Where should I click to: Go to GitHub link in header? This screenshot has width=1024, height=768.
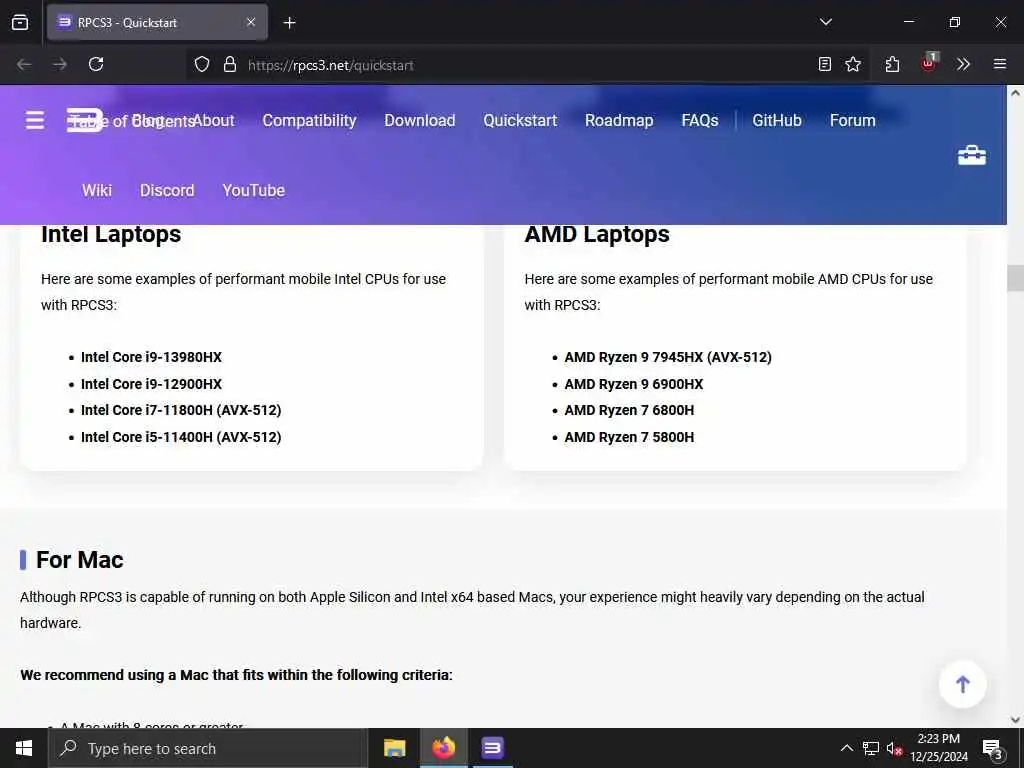[x=776, y=120]
